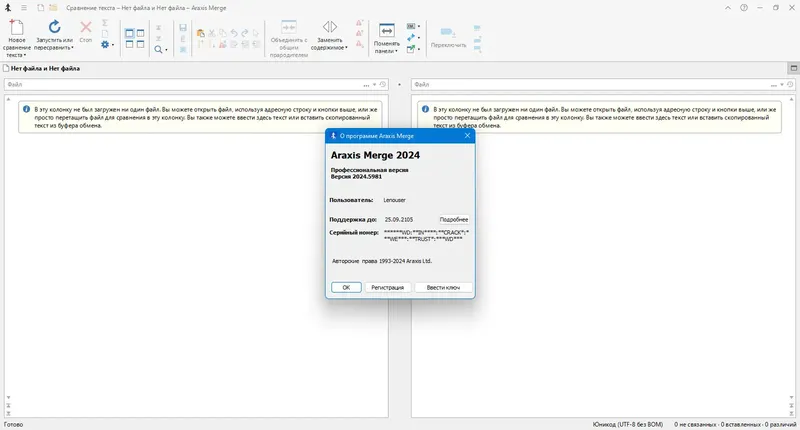Close the About Araxis Merge dialog
The width and height of the screenshot is (800, 430).
(x=467, y=136)
